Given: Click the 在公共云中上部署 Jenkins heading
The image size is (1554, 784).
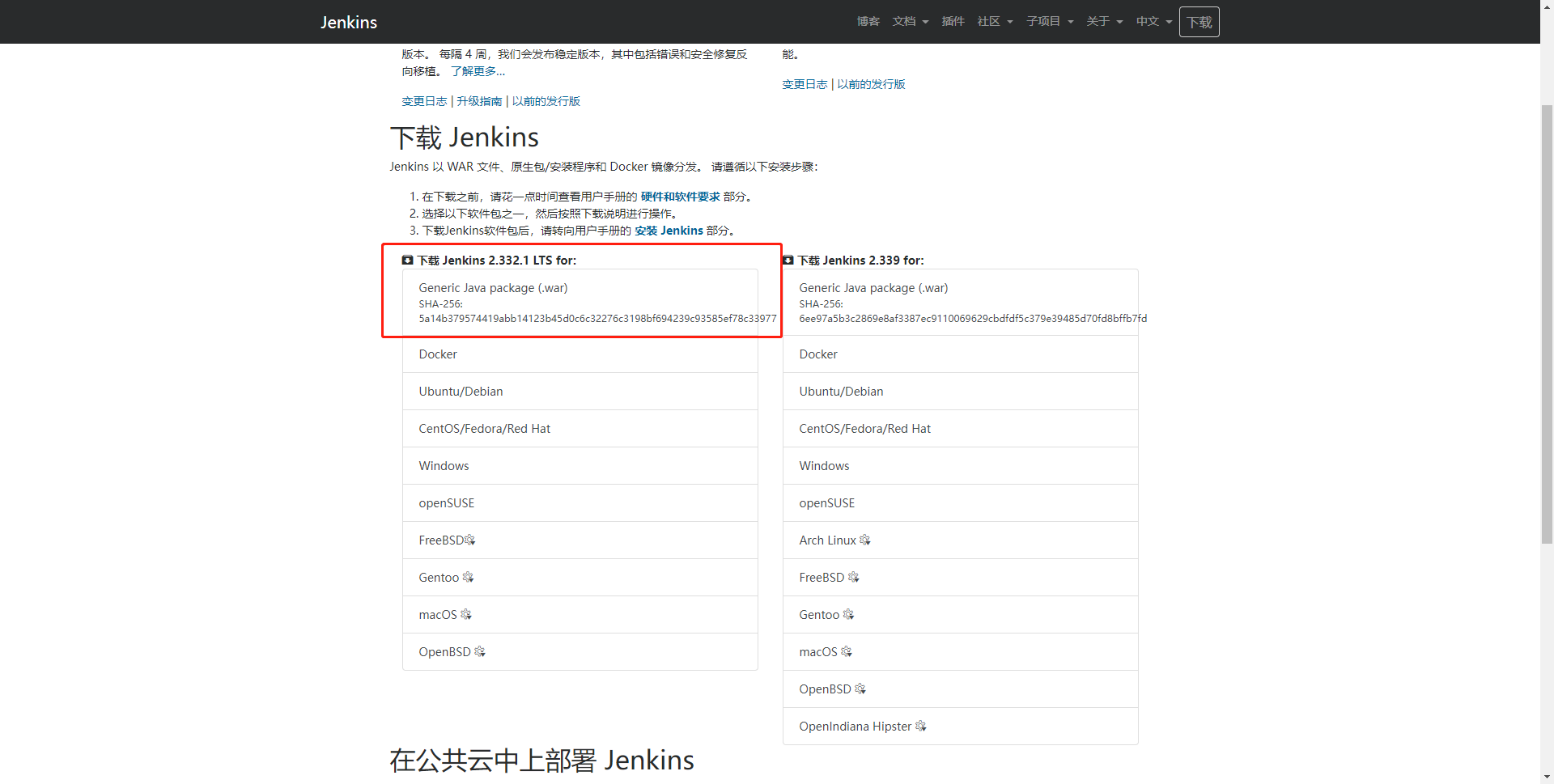Looking at the screenshot, I should [541, 761].
